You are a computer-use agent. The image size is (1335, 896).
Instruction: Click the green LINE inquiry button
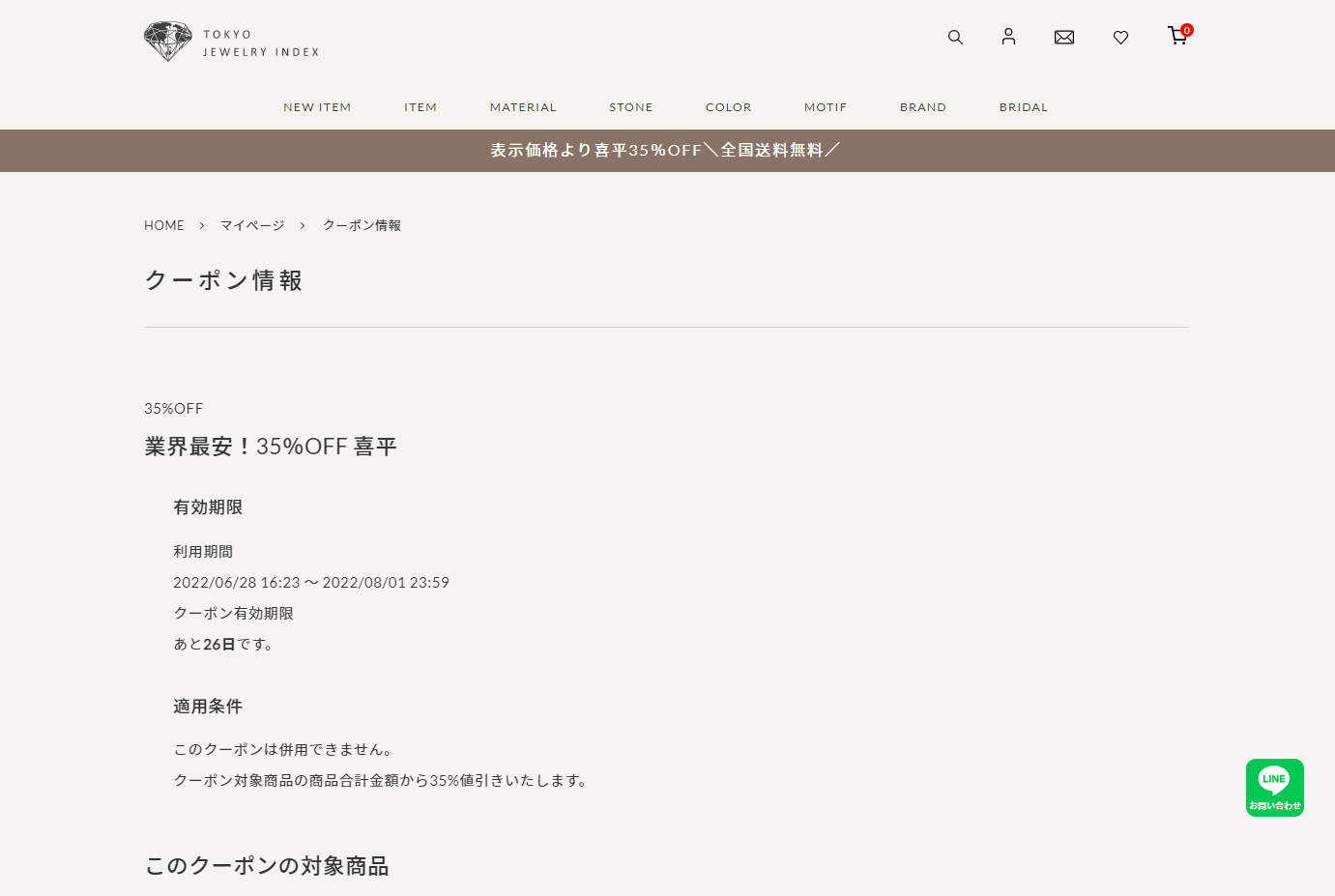[x=1274, y=788]
